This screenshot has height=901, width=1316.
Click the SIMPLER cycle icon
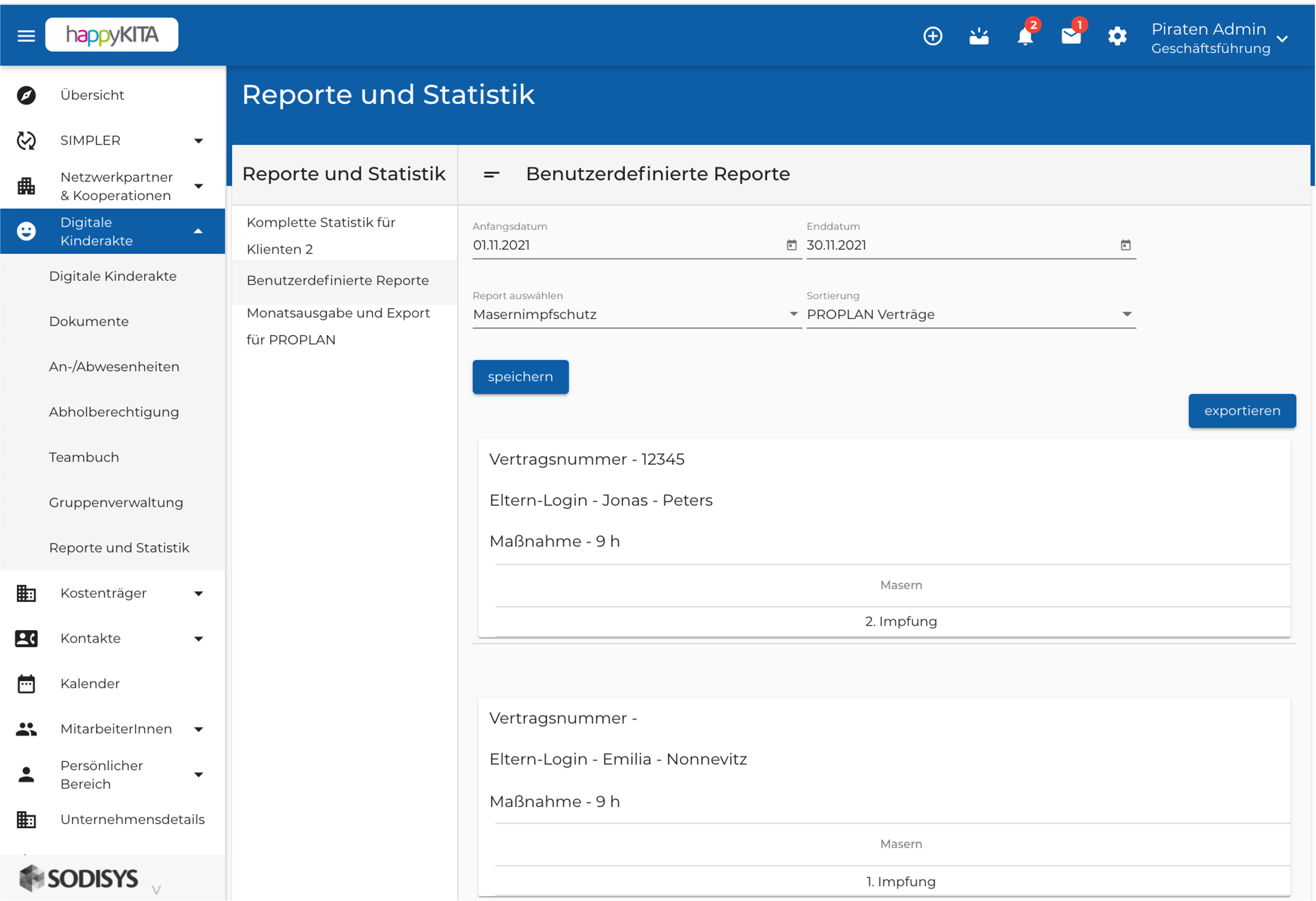(x=26, y=140)
